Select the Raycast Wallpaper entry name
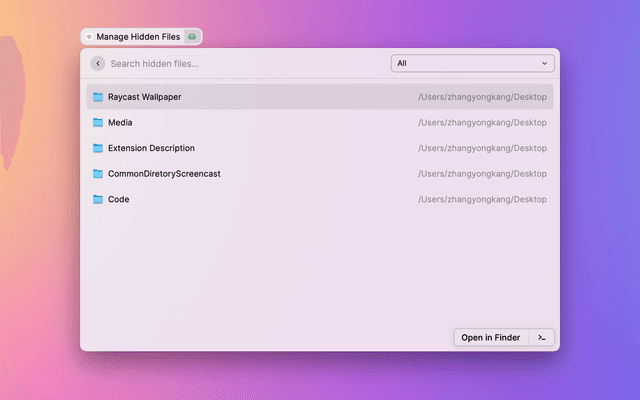640x400 pixels. click(144, 97)
